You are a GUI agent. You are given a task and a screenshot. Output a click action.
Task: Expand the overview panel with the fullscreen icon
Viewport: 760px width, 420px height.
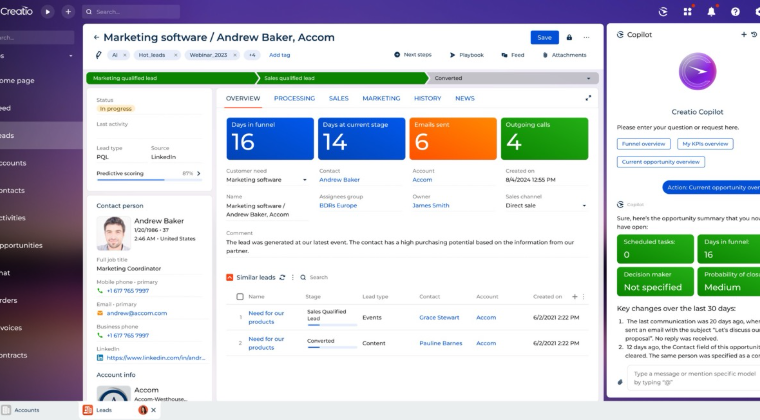(x=588, y=98)
